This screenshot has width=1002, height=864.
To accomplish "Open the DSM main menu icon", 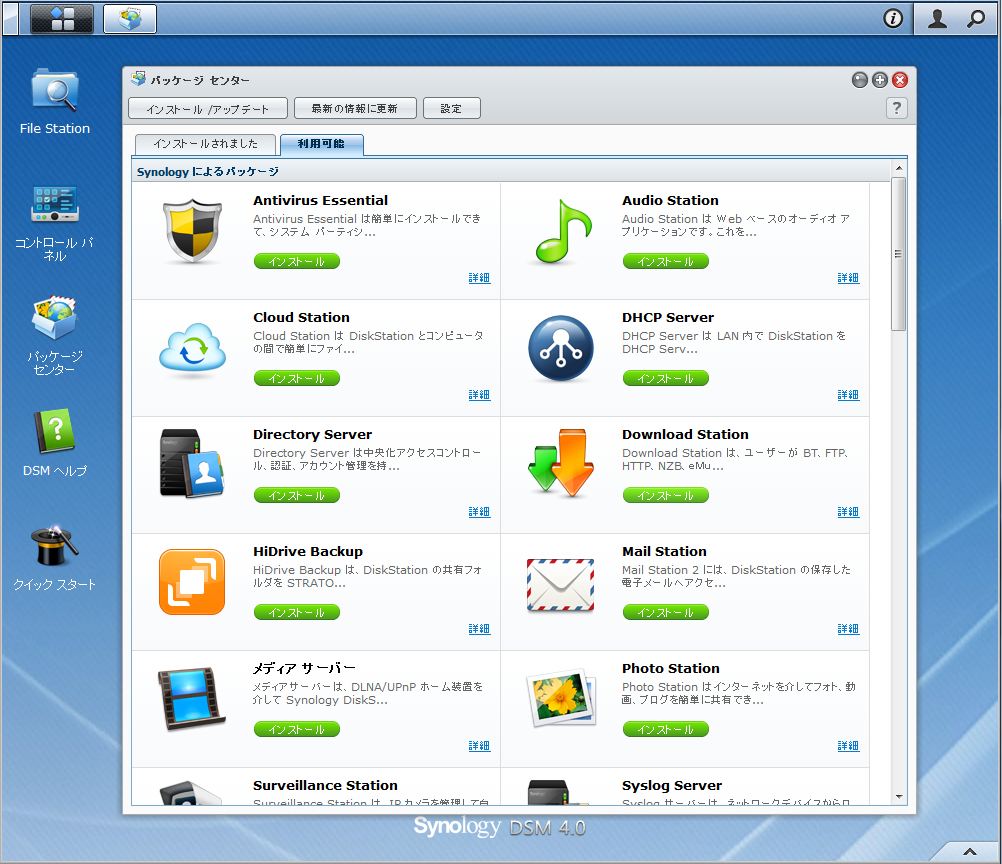I will [x=62, y=19].
